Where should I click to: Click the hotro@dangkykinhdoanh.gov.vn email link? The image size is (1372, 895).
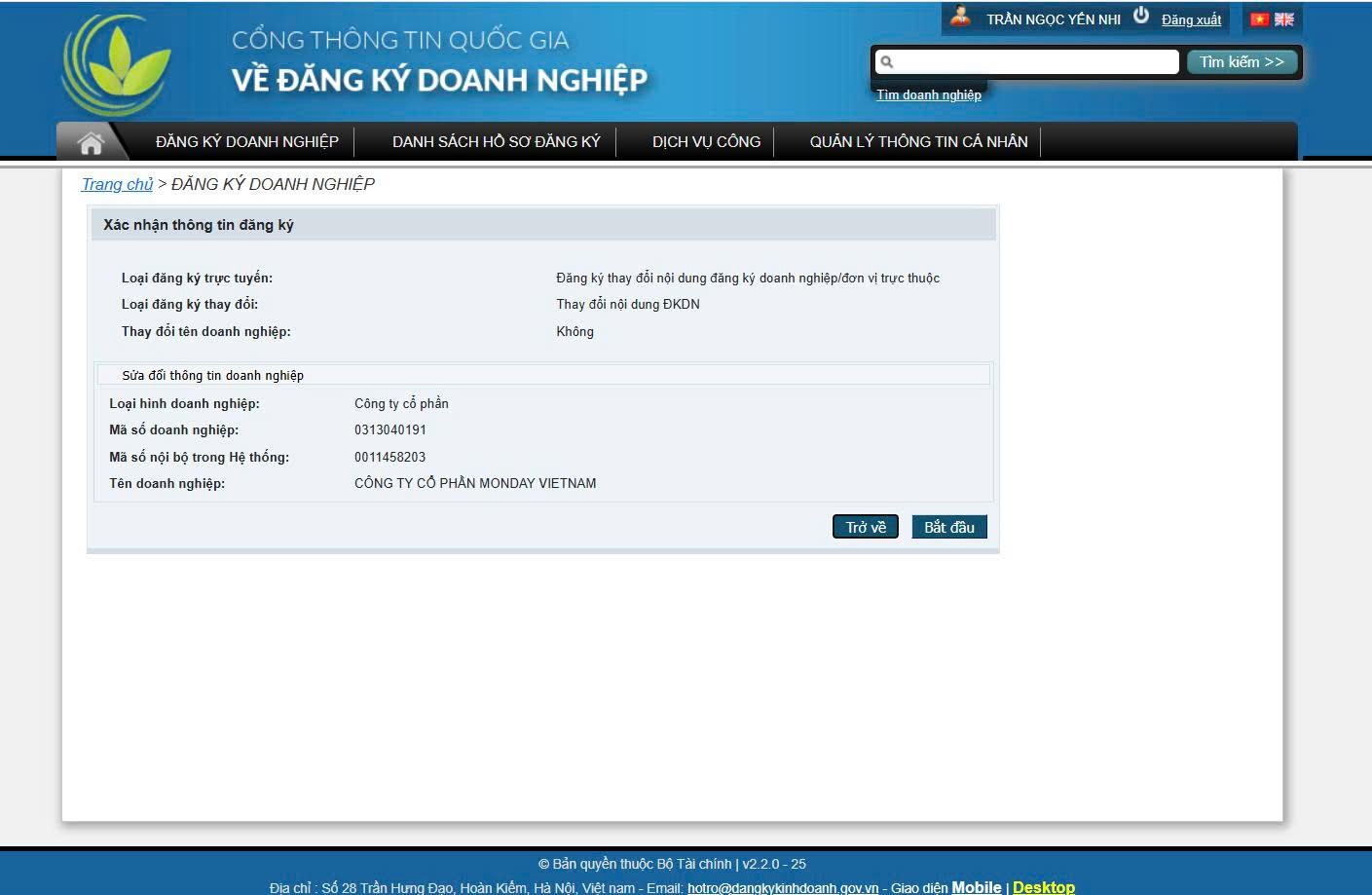[x=782, y=887]
